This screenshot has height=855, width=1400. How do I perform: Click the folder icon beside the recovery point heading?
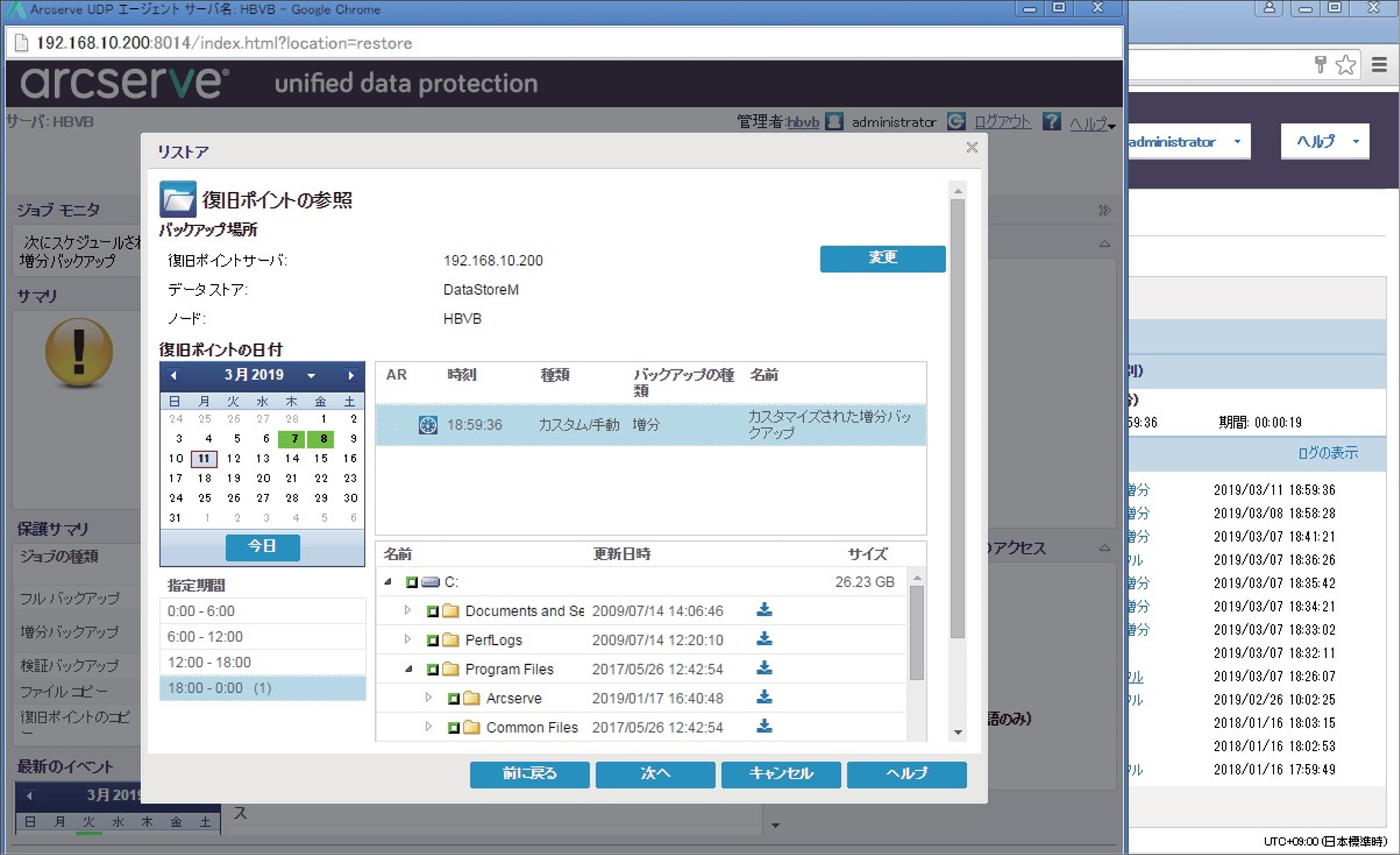178,199
